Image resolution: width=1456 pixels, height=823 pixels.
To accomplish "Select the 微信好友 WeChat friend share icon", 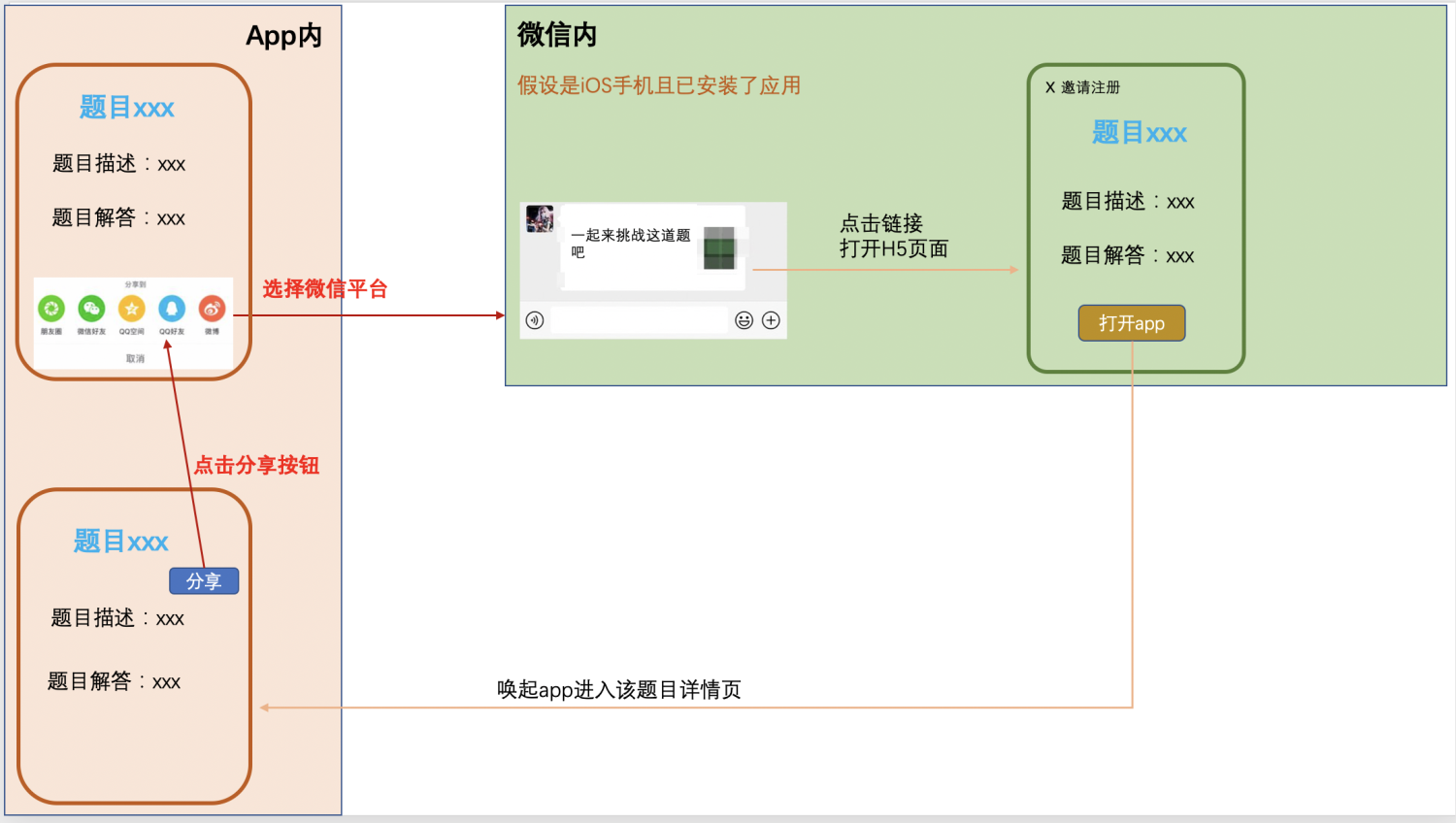I will point(91,309).
